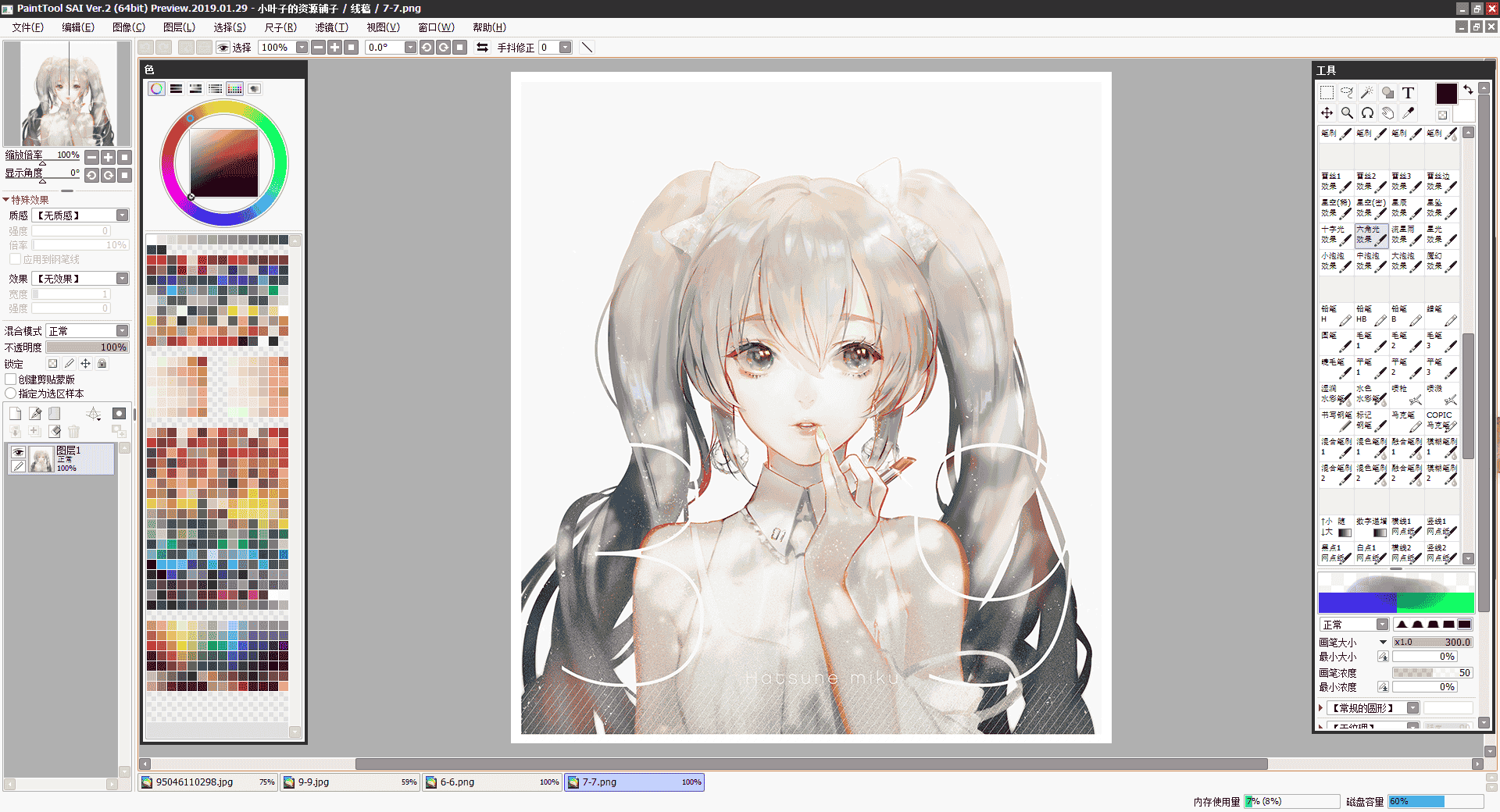Select the Move tool
Viewport: 1500px width, 812px height.
click(1327, 113)
